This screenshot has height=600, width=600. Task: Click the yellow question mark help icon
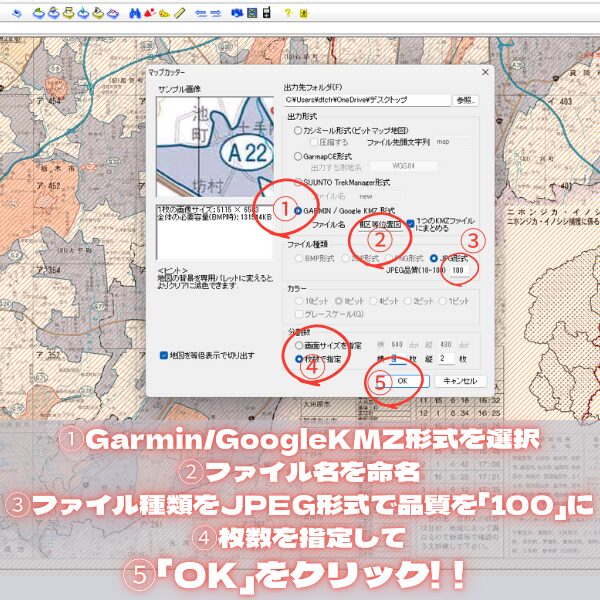pos(288,14)
